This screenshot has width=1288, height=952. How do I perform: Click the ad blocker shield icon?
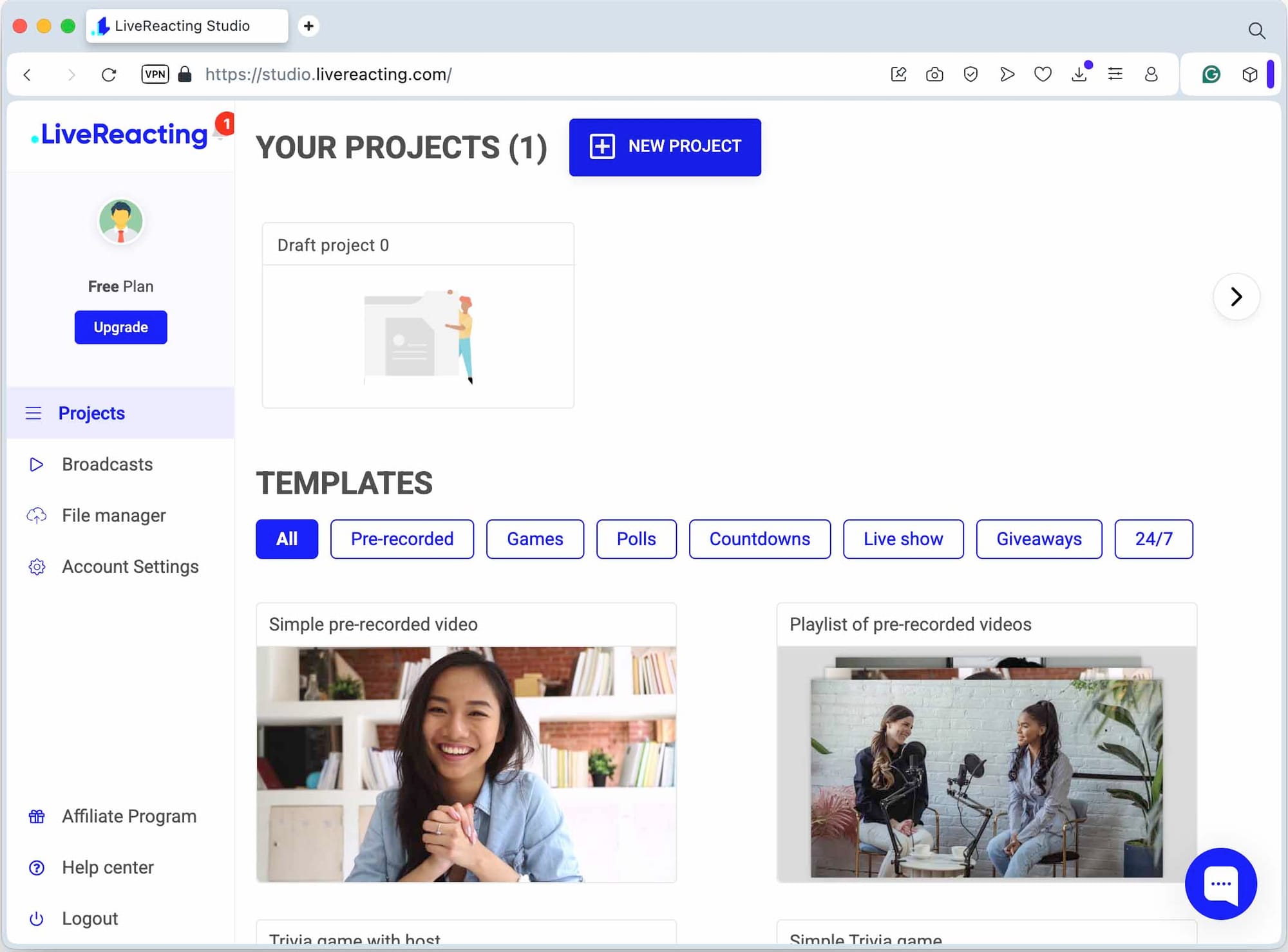coord(971,75)
